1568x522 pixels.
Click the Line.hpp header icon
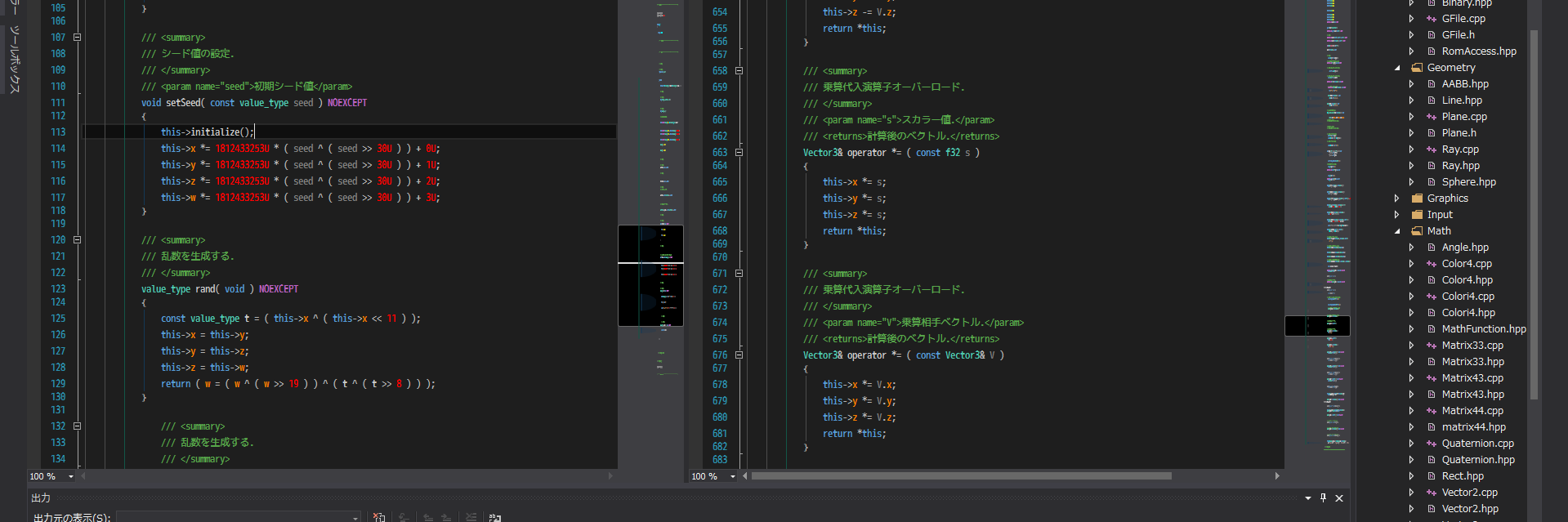[1432, 100]
